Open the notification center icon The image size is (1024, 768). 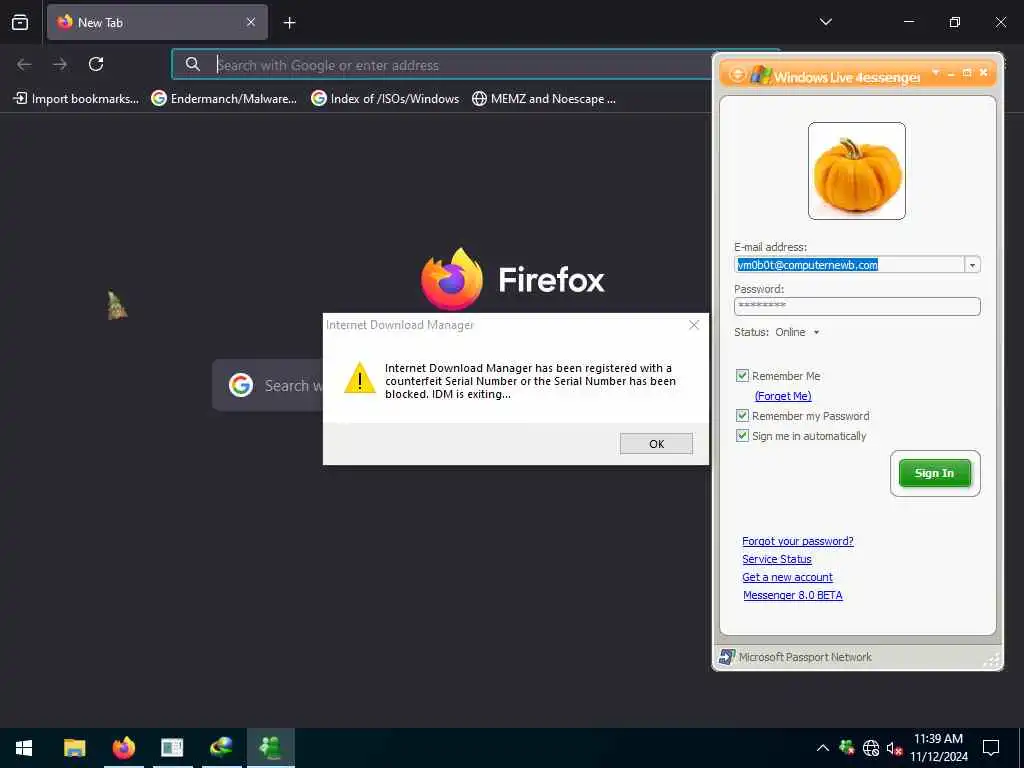991,748
